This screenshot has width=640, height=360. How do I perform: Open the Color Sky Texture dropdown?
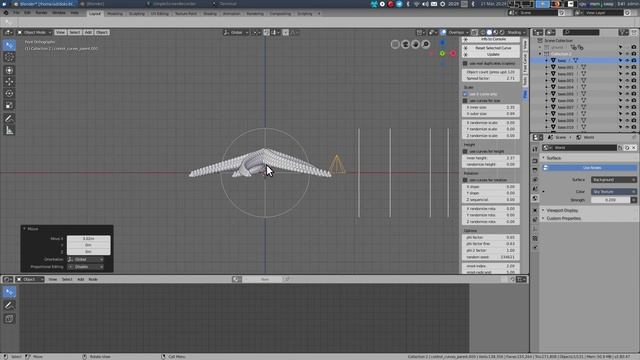[x=613, y=191]
